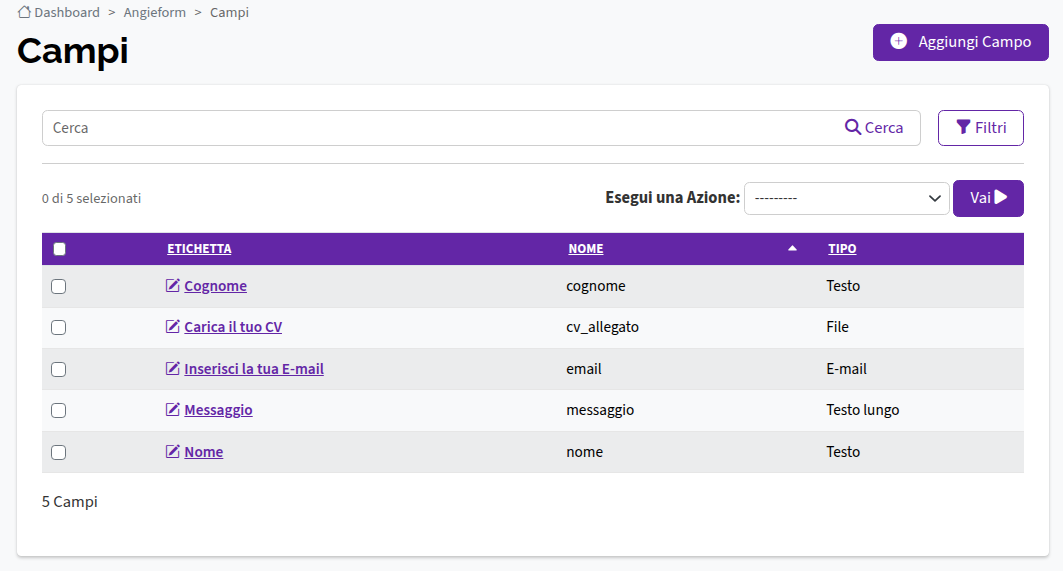Click the Vai button

pyautogui.click(x=988, y=198)
